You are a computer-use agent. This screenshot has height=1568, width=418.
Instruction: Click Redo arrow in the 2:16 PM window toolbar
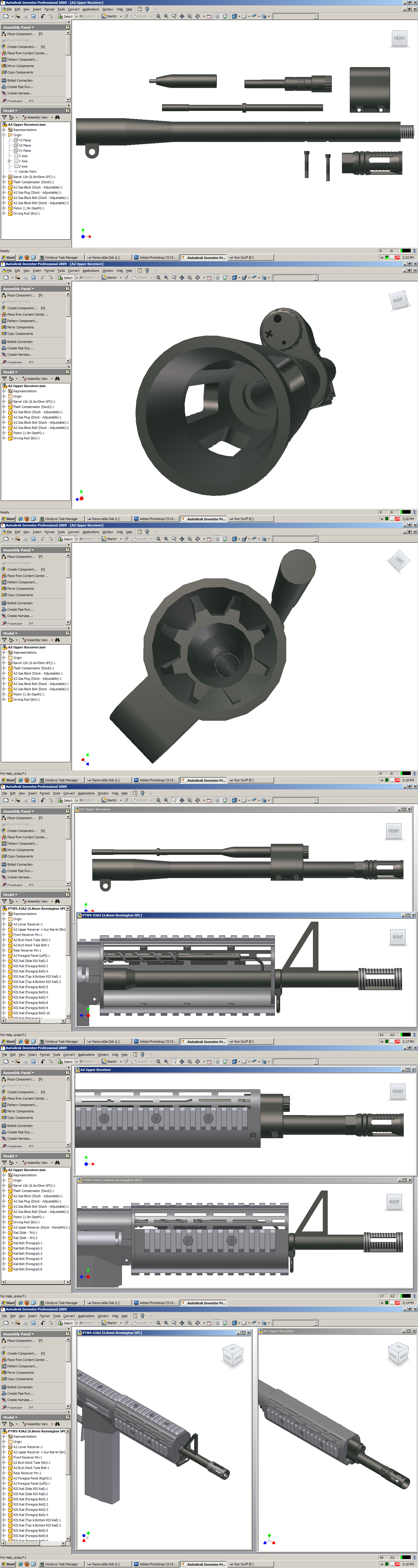tap(50, 1323)
